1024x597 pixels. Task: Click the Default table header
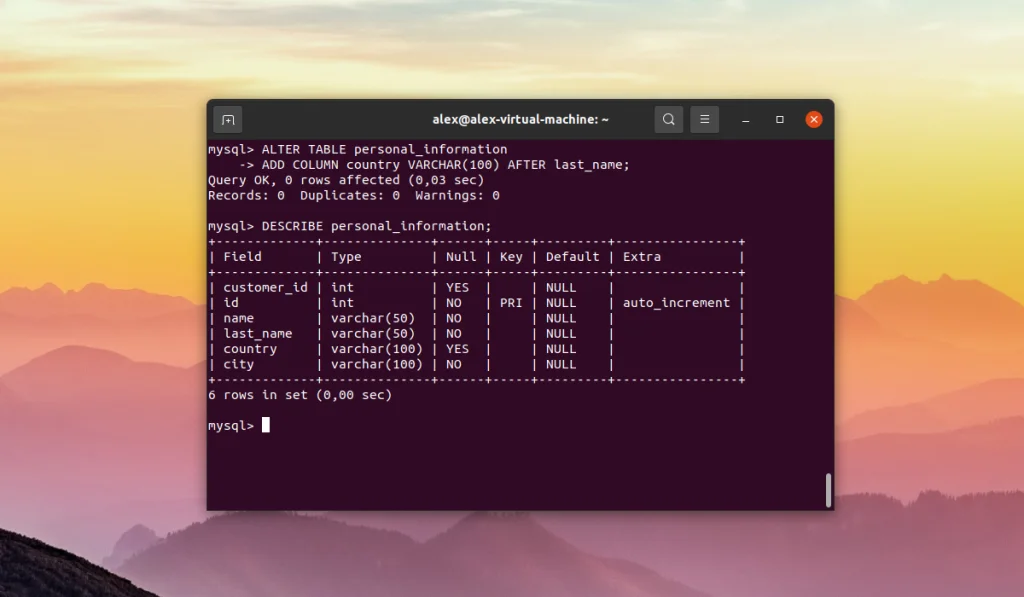click(572, 256)
